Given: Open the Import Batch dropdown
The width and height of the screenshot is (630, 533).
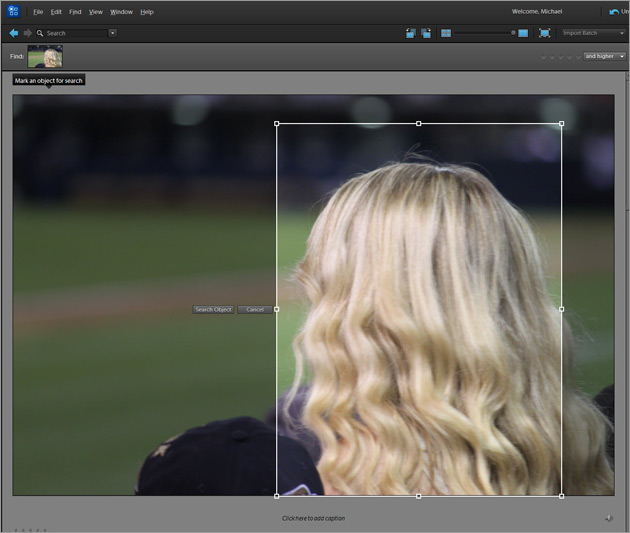Looking at the screenshot, I should (593, 33).
